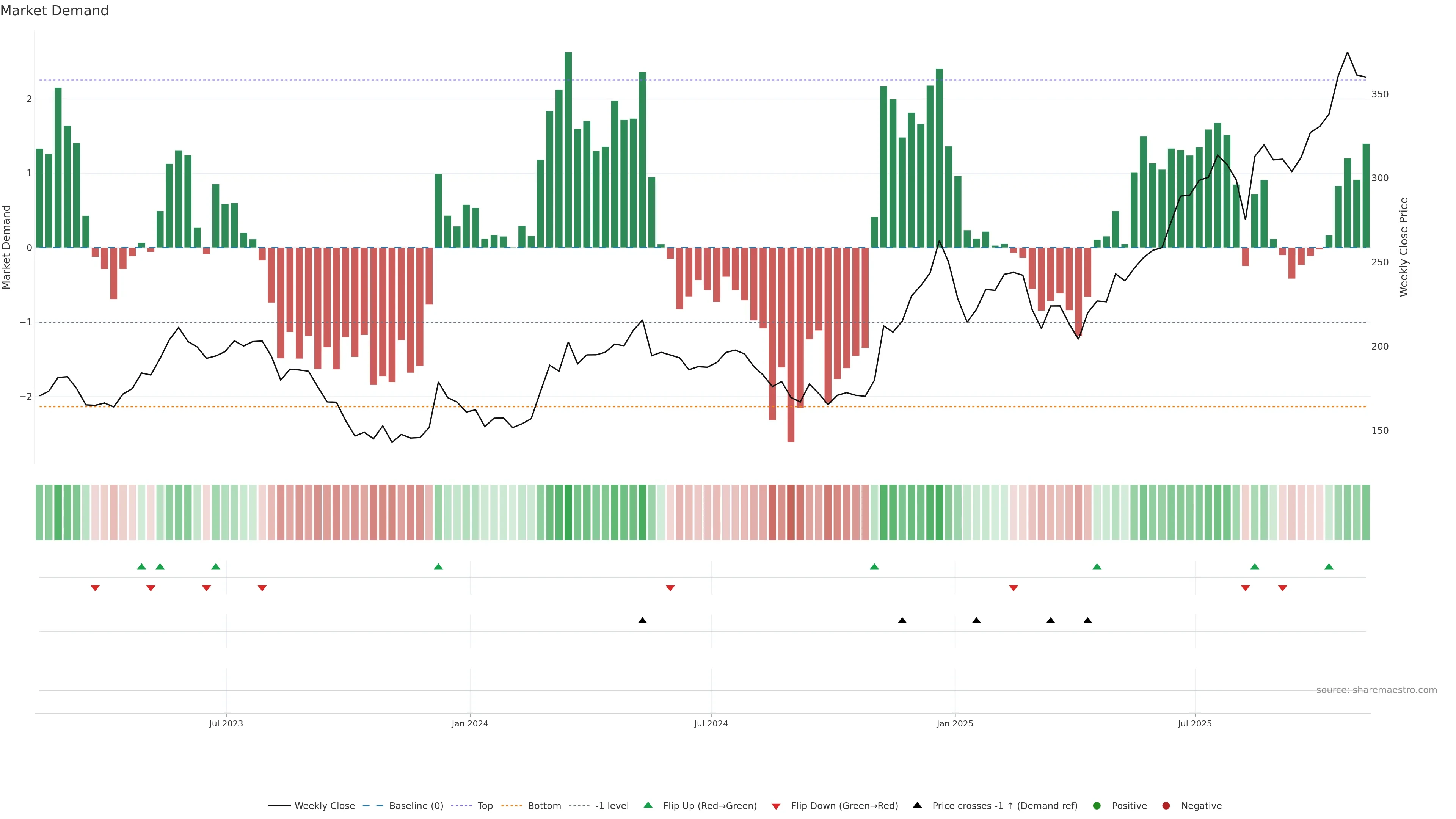Click the green Flip Up triangle legend icon
1456x819 pixels.
tap(648, 805)
